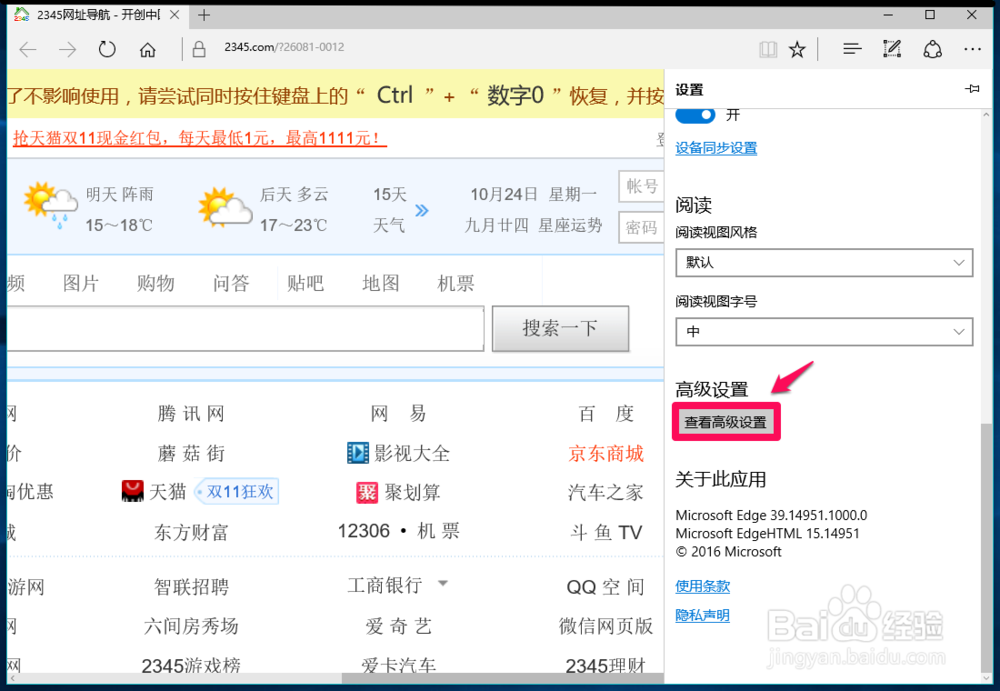Open the 阅读视图字号 dropdown
The height and width of the screenshot is (691, 1000).
point(824,332)
